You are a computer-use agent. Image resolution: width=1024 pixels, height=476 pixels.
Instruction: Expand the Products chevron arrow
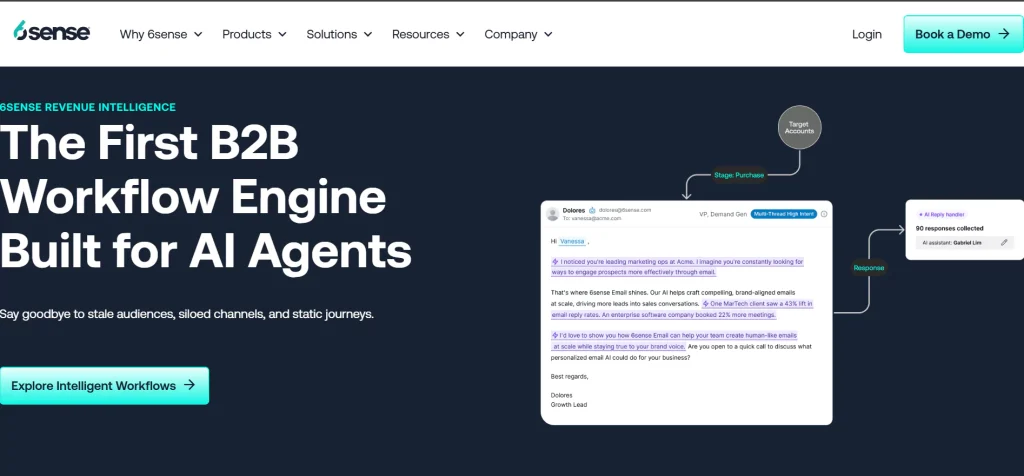click(282, 35)
